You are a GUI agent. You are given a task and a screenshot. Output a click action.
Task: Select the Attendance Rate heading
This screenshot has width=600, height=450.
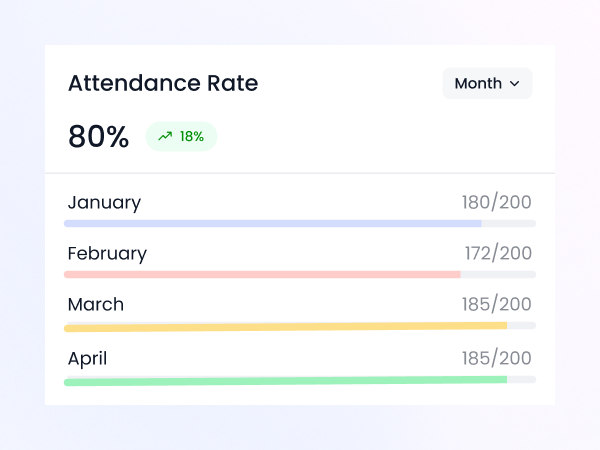[162, 84]
